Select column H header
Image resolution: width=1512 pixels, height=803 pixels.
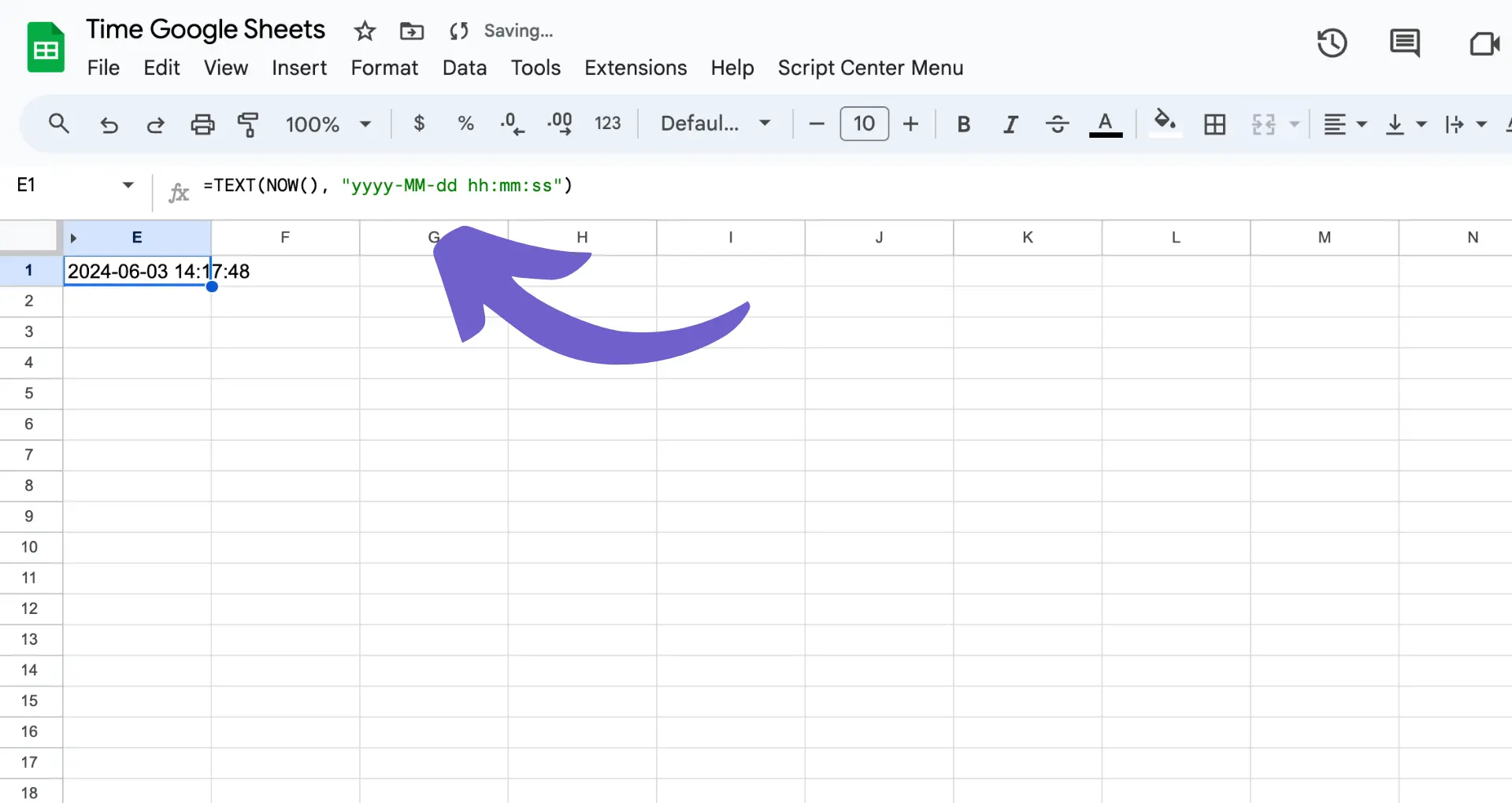point(582,237)
